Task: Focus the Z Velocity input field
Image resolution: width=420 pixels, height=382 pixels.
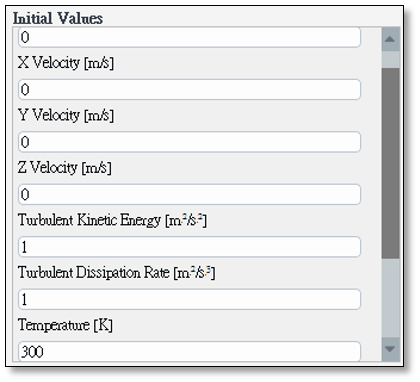Action: pos(189,194)
